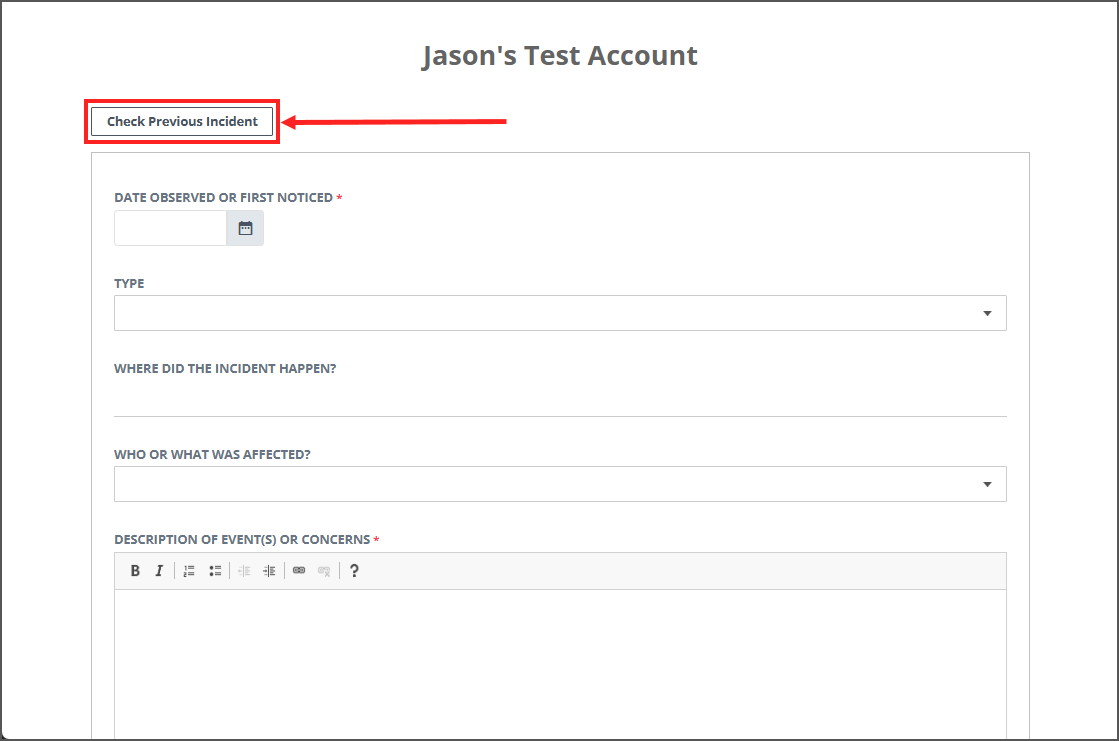Click the Check Previous Incident button
Image resolution: width=1119 pixels, height=741 pixels.
[182, 121]
